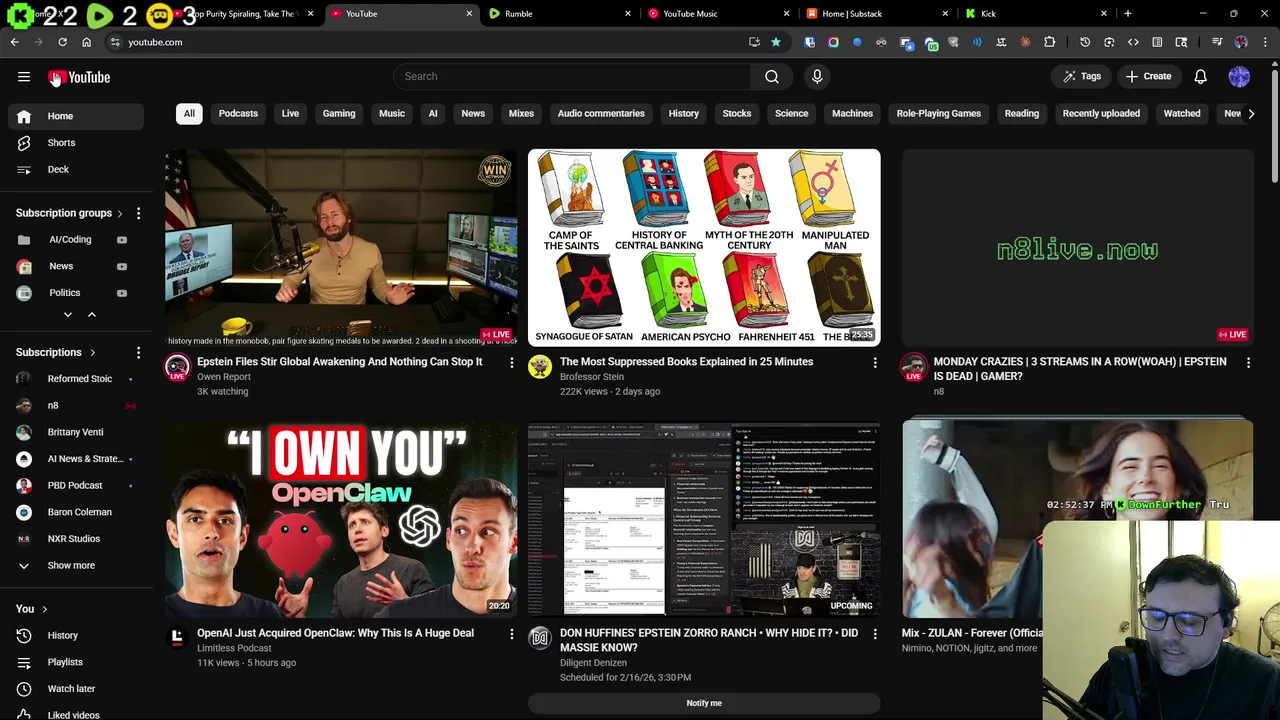Click the youtube.com address bar
The height and width of the screenshot is (720, 1280).
[430, 42]
